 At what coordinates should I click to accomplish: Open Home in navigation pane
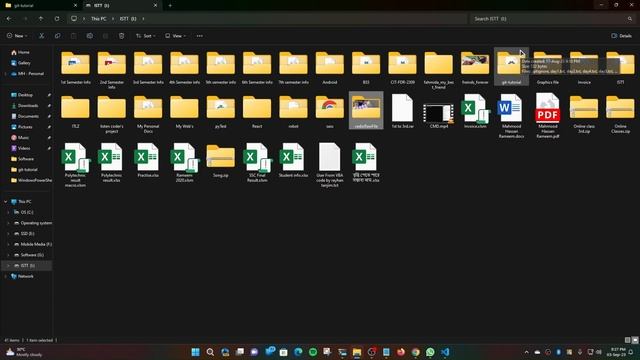pyautogui.click(x=20, y=52)
